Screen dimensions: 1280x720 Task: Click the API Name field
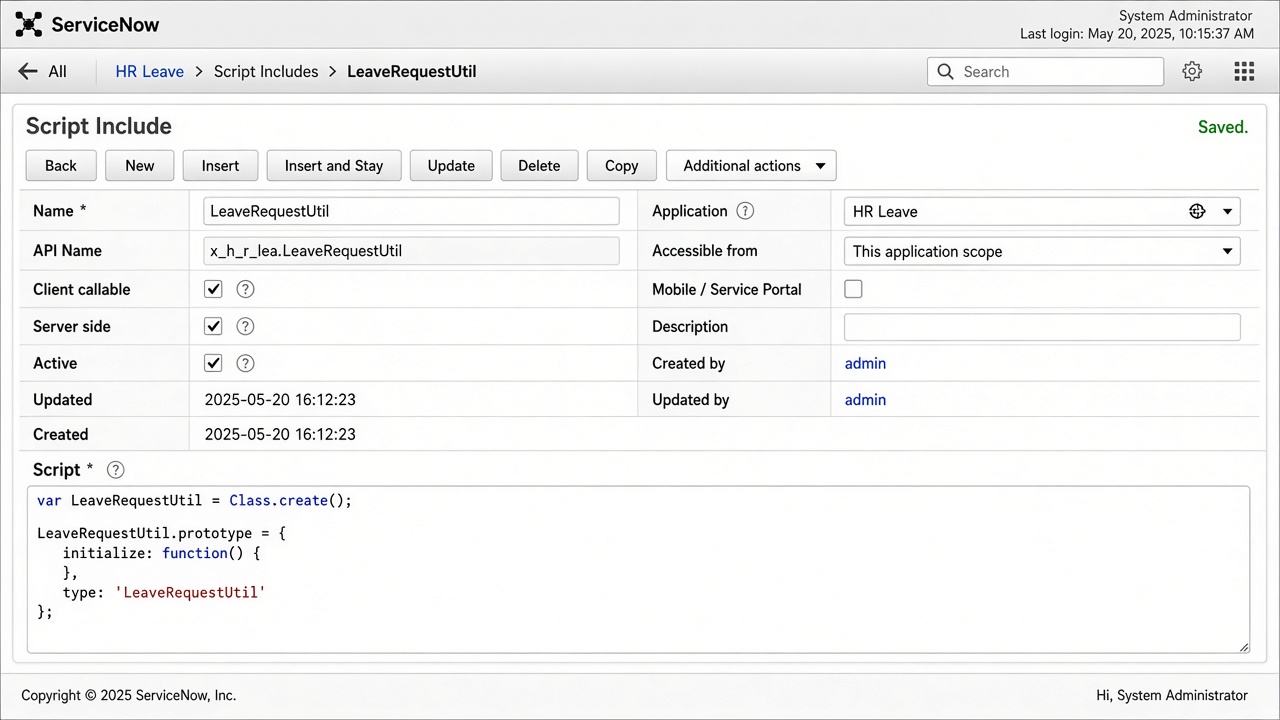point(412,251)
